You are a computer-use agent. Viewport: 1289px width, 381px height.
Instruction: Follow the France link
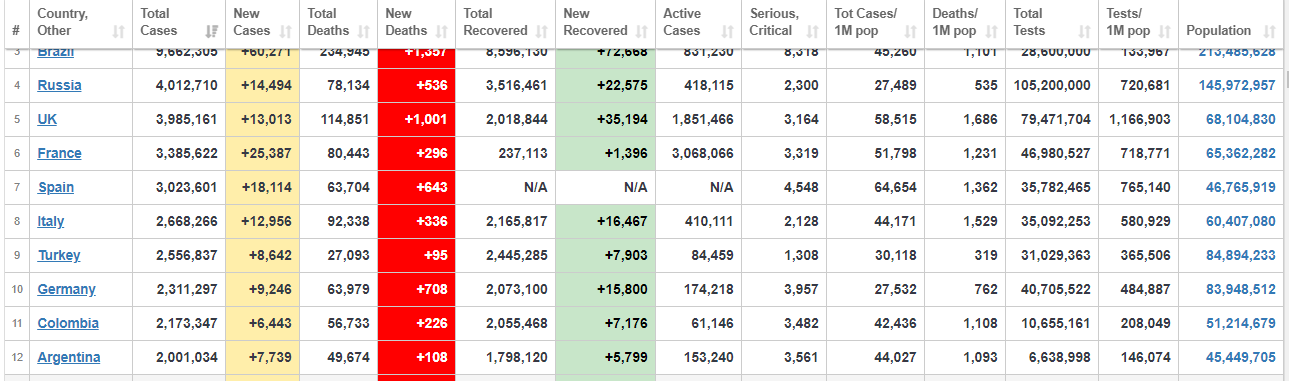click(60, 153)
